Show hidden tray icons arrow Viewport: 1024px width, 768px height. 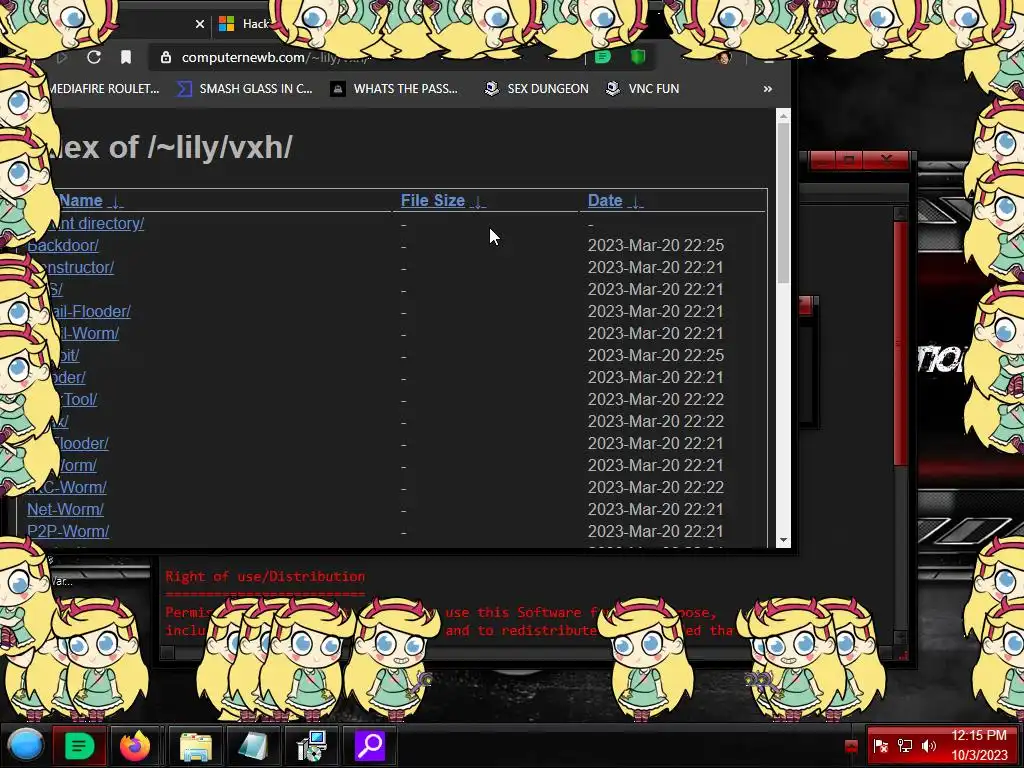pyautogui.click(x=851, y=746)
